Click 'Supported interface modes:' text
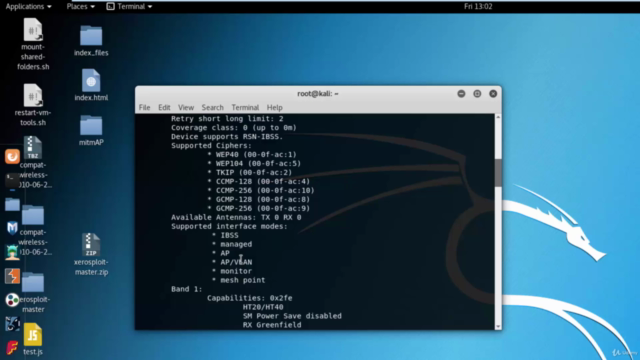The height and width of the screenshot is (360, 640). (229, 227)
